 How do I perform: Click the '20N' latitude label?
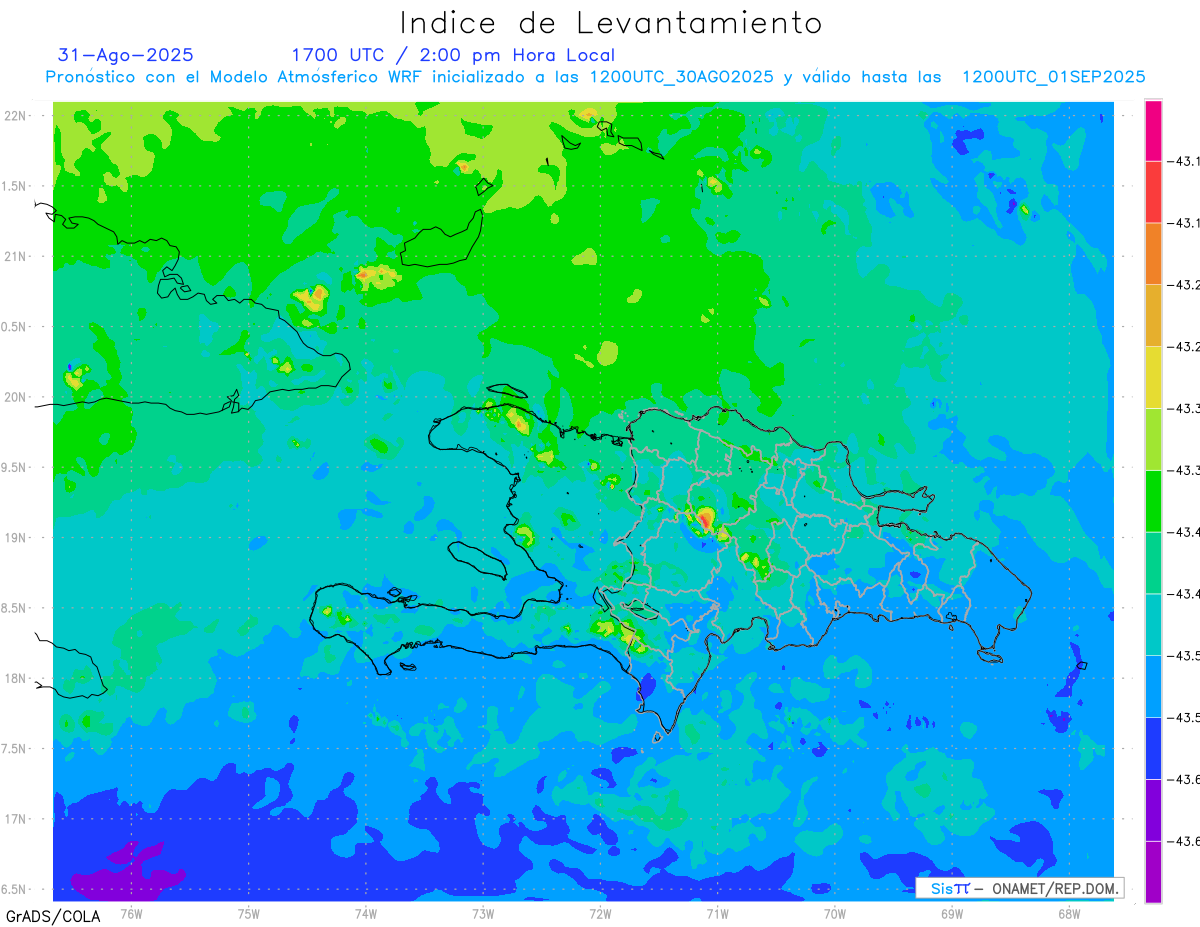(x=15, y=397)
